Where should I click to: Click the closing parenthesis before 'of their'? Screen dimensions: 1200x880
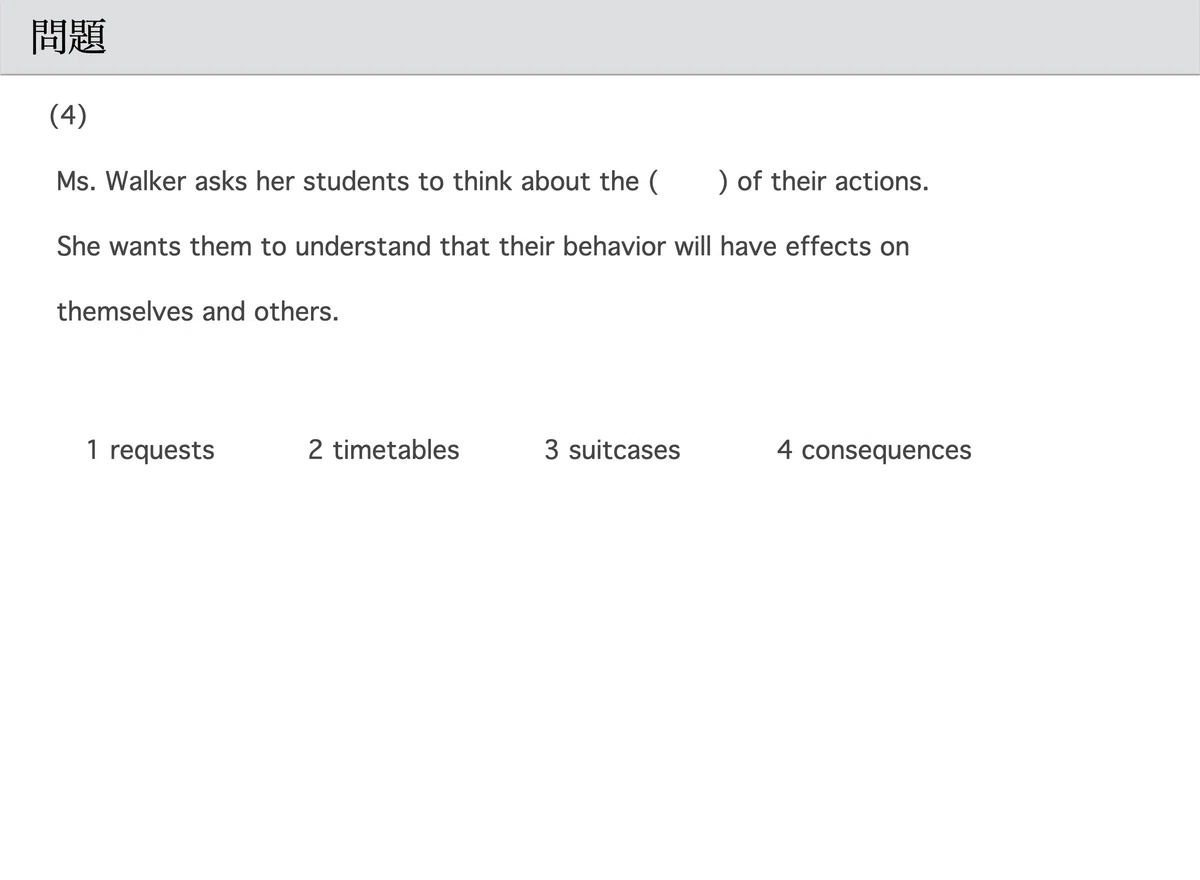(723, 182)
